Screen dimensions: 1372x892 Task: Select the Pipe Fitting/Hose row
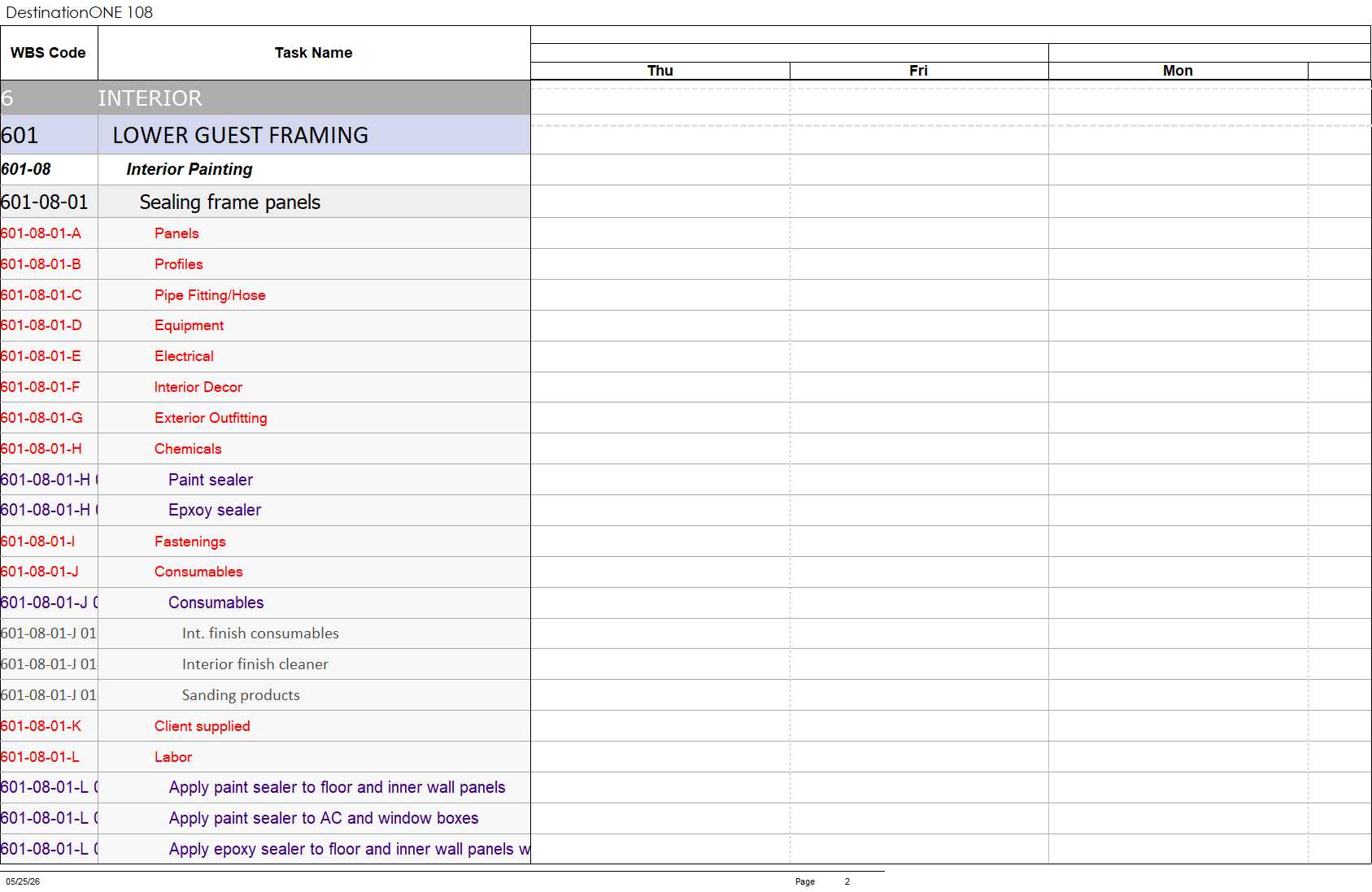(x=265, y=295)
